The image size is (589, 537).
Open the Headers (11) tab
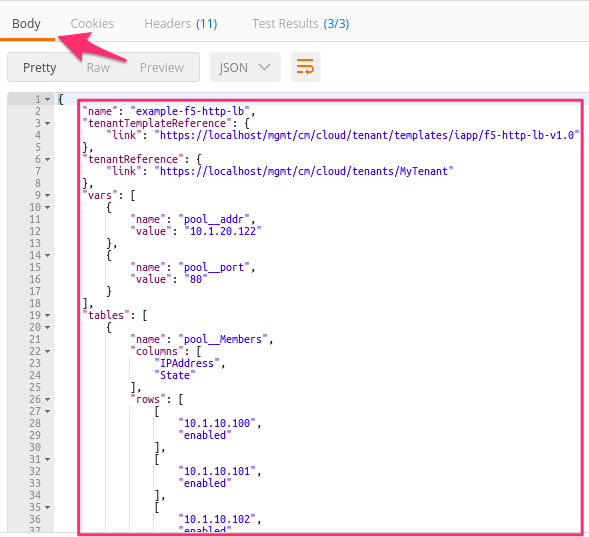coord(181,24)
